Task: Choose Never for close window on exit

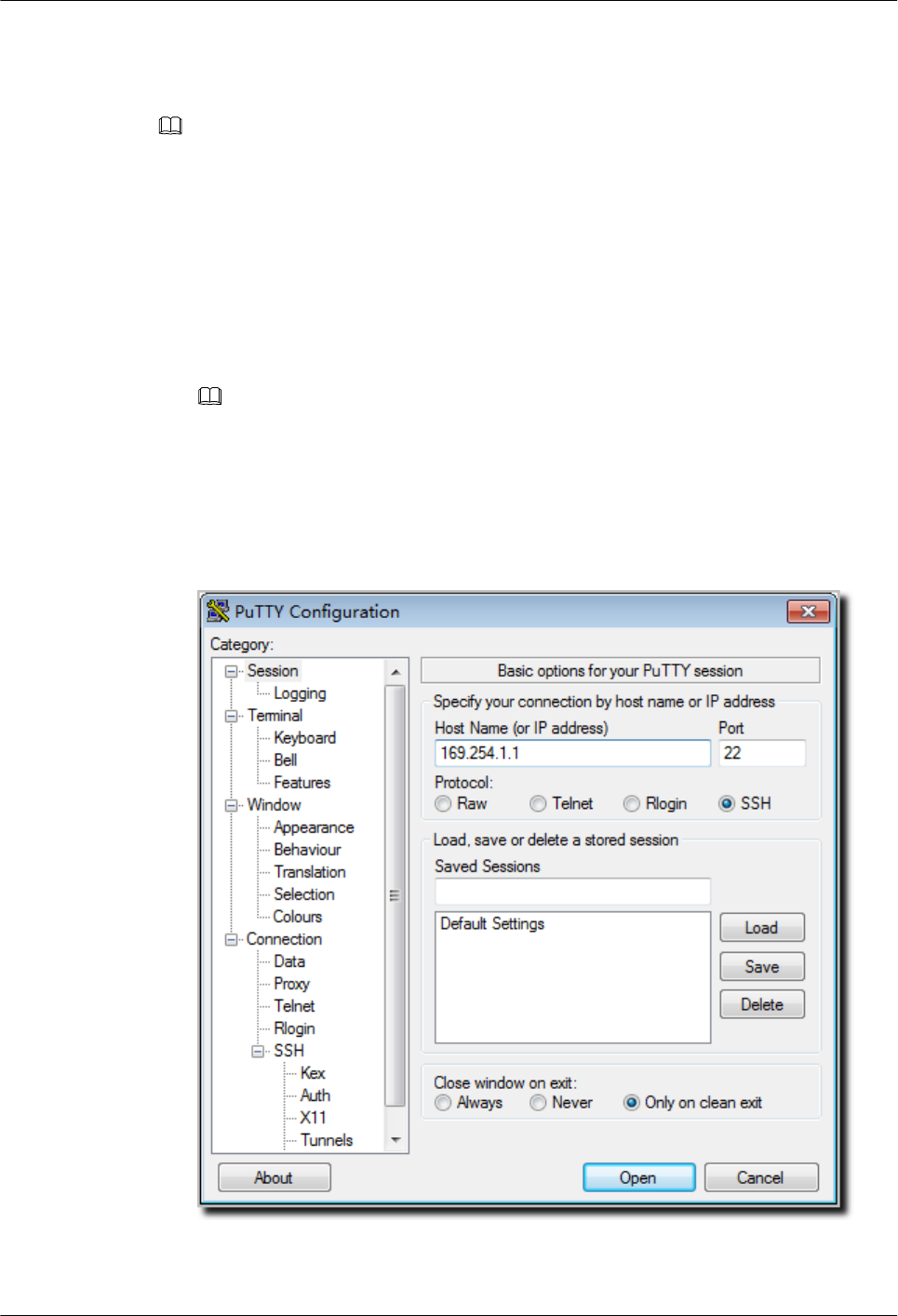Action: 538,1102
